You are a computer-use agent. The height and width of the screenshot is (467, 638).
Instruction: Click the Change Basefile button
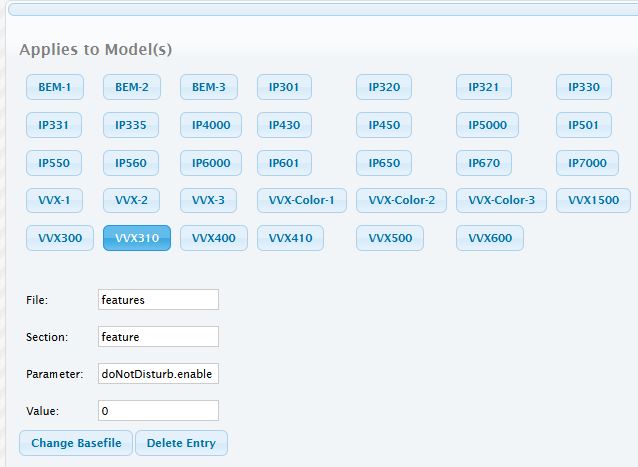point(76,443)
